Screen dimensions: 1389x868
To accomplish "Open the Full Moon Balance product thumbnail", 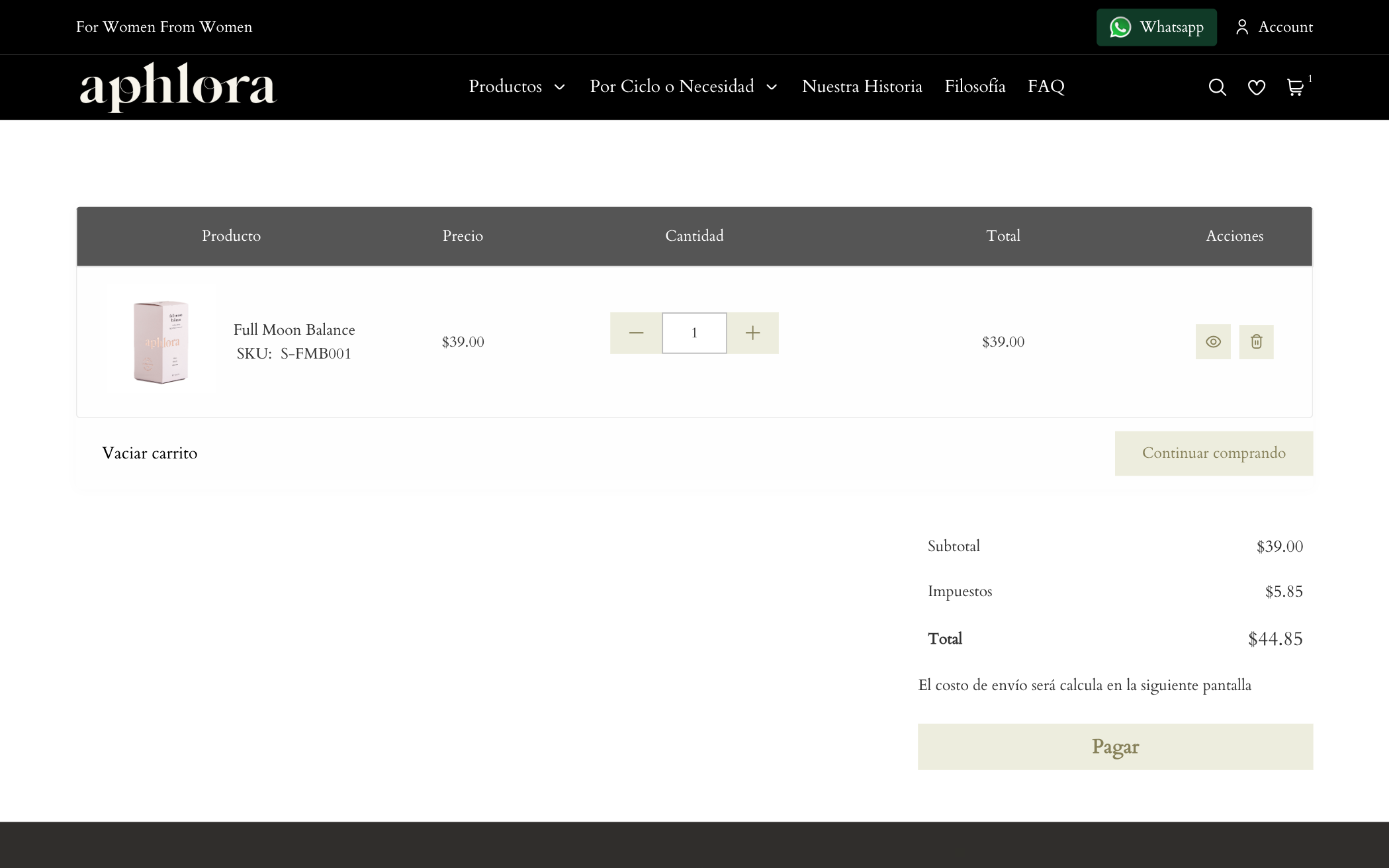I will coord(161,342).
